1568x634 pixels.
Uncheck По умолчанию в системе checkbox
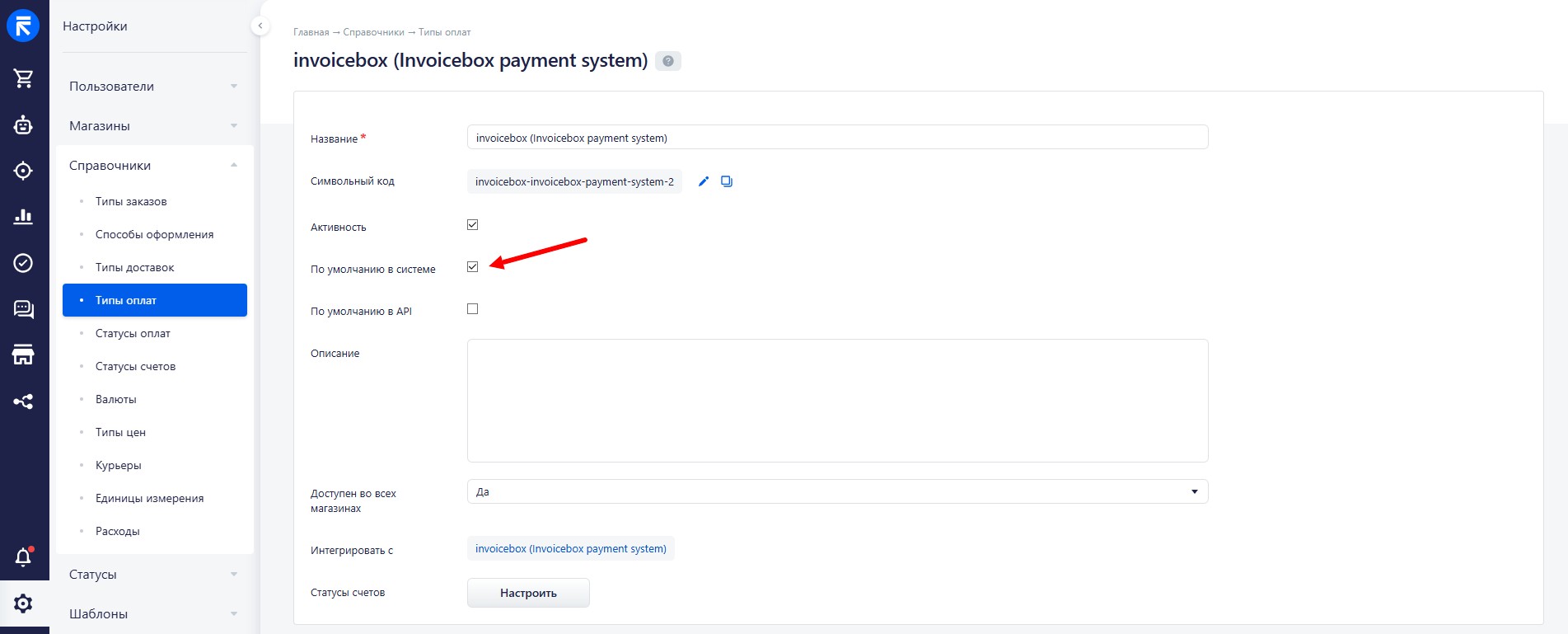473,266
